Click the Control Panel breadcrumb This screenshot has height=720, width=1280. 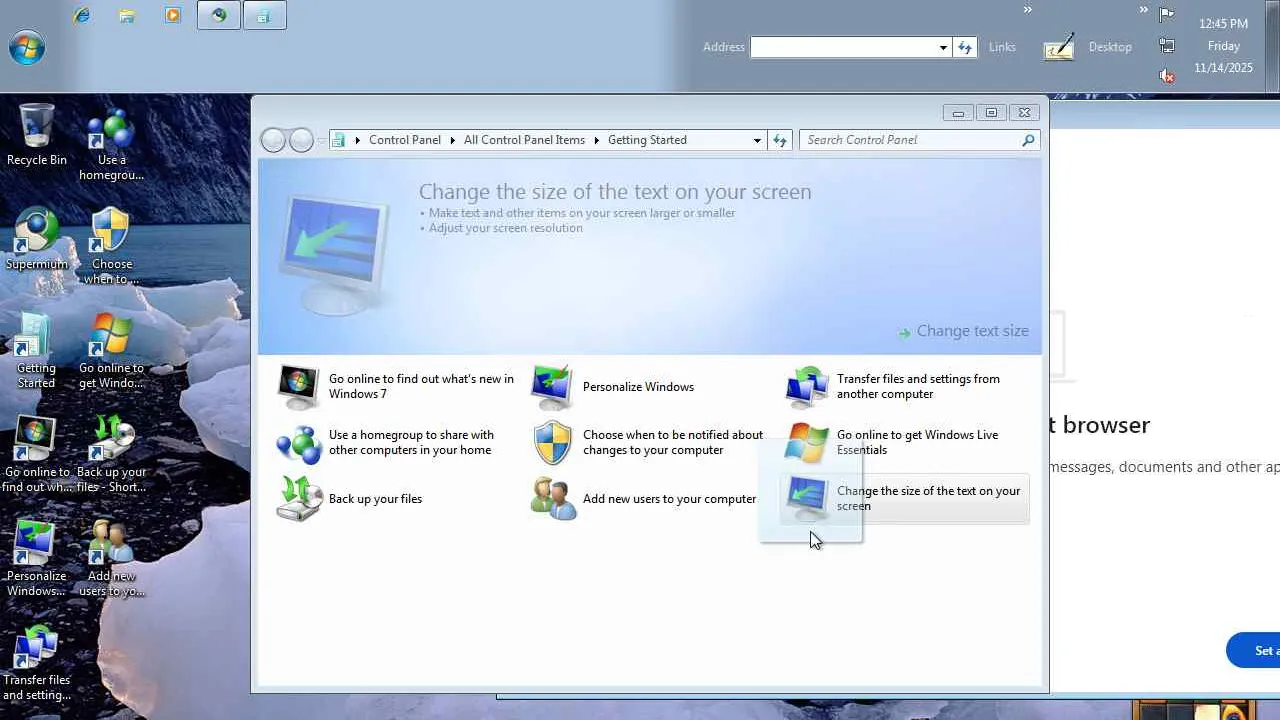point(405,140)
